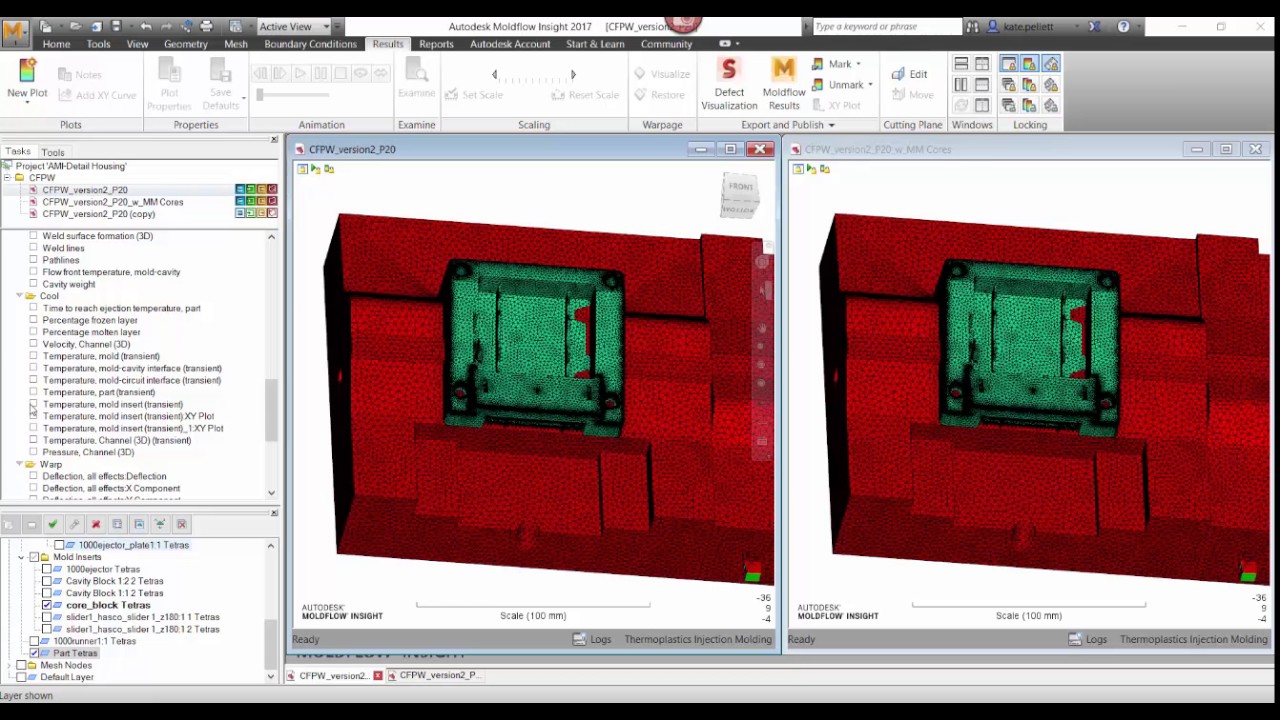The width and height of the screenshot is (1280, 720).
Task: Enable the Weld lines result checkbox
Action: (x=33, y=248)
